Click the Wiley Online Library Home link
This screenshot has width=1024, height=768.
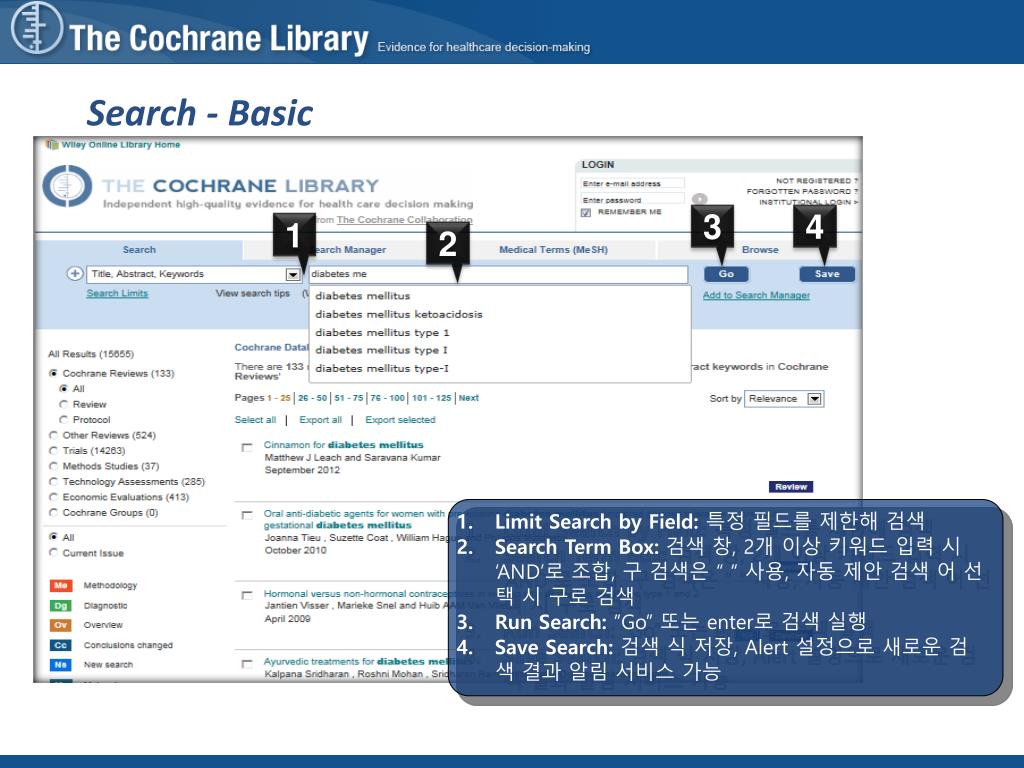click(121, 144)
